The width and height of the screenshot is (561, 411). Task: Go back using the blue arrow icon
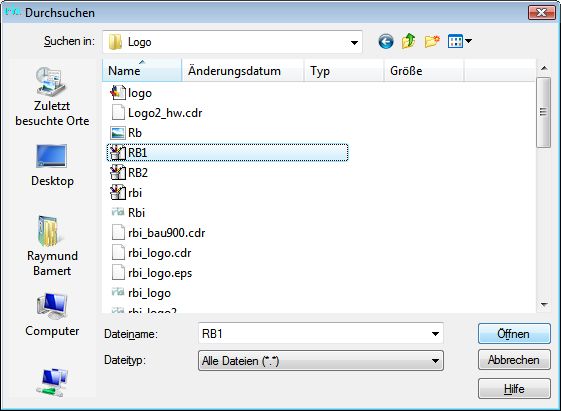[386, 41]
